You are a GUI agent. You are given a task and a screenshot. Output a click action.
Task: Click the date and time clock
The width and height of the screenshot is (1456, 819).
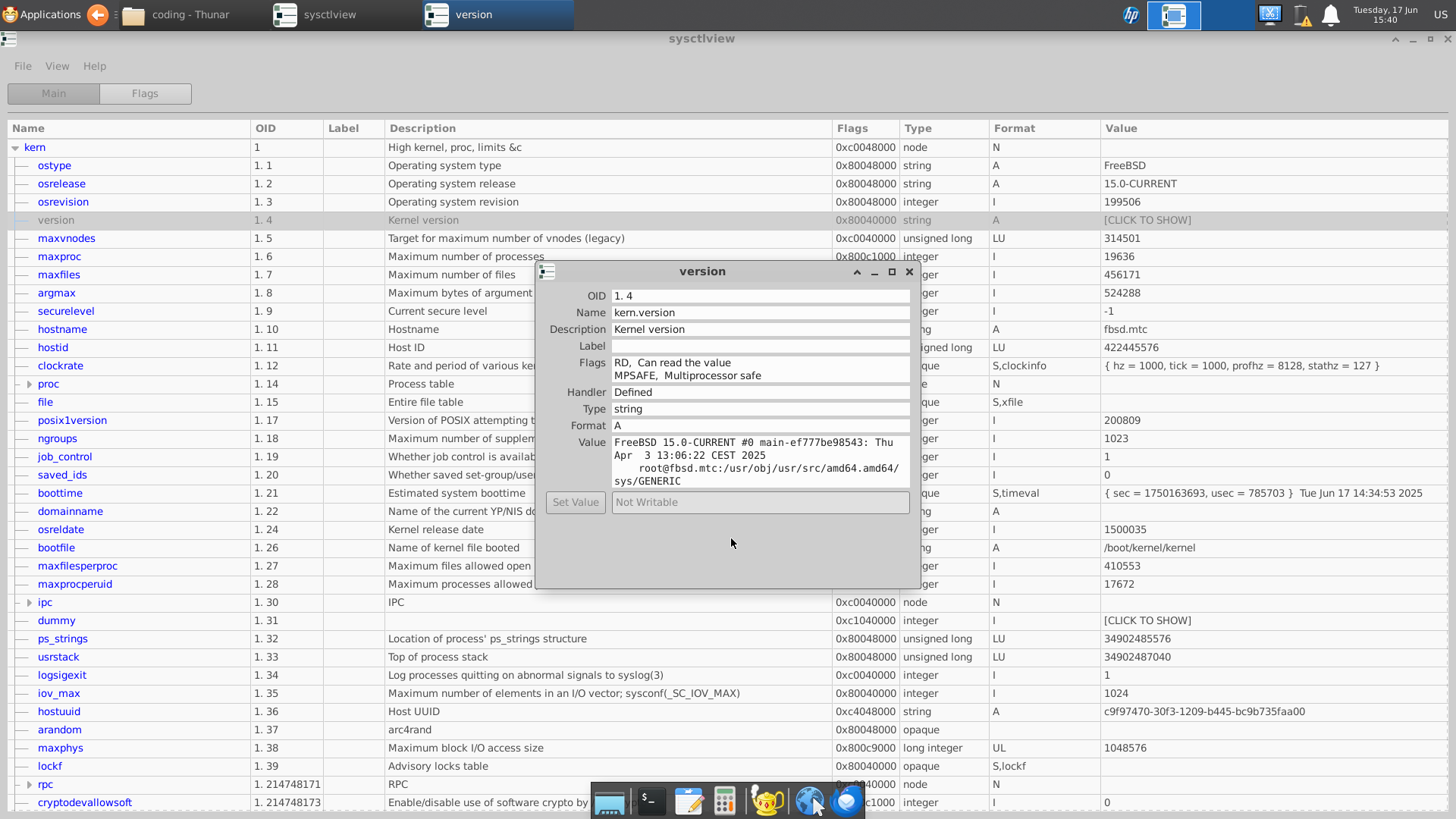(x=1385, y=14)
